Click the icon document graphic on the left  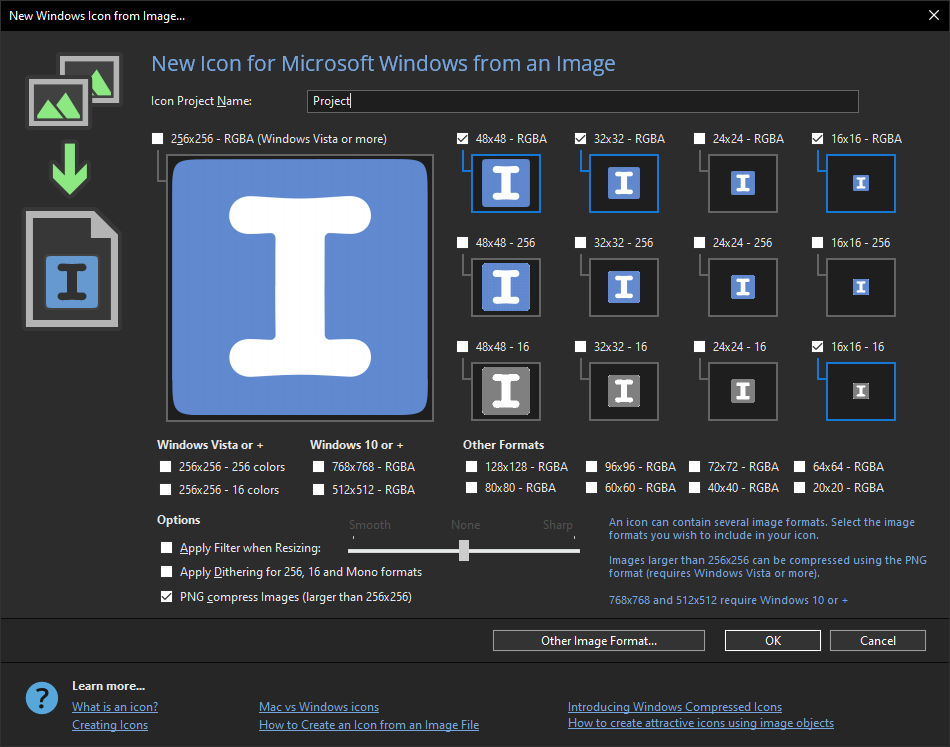pos(71,268)
